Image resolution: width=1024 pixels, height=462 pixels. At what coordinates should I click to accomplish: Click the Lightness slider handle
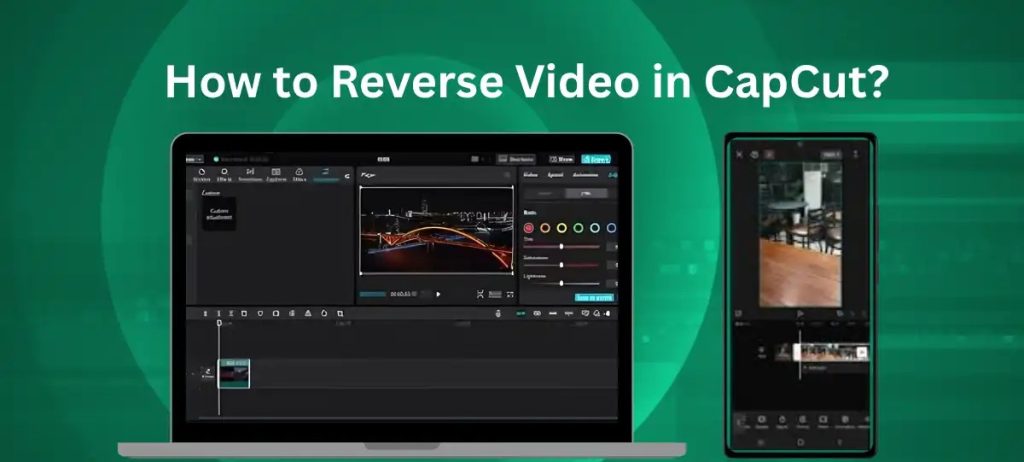(x=561, y=283)
